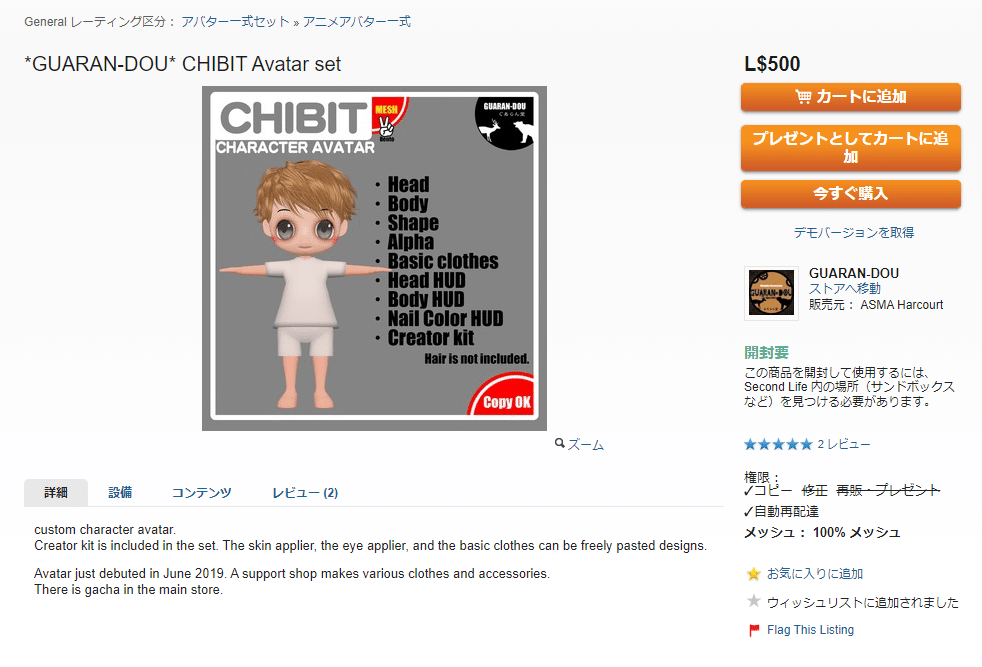Screen dimensions: 982x667
Task: Click the yellow star favorite icon
Action: click(753, 574)
